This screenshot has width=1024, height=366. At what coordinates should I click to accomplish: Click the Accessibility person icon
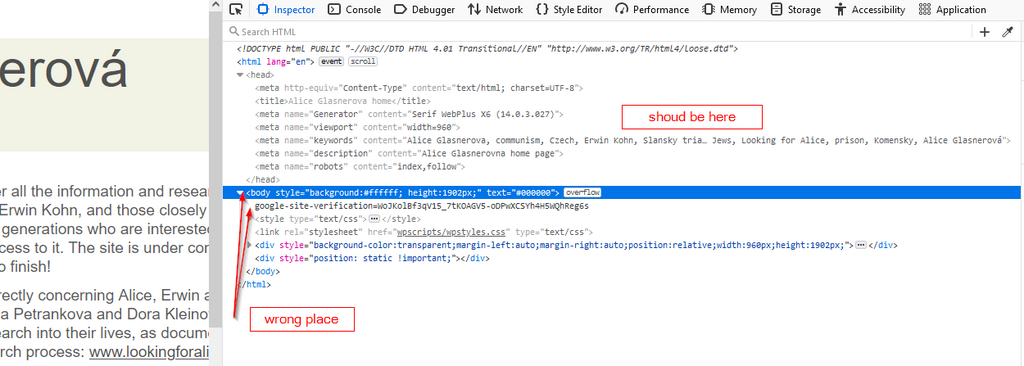coord(840,9)
